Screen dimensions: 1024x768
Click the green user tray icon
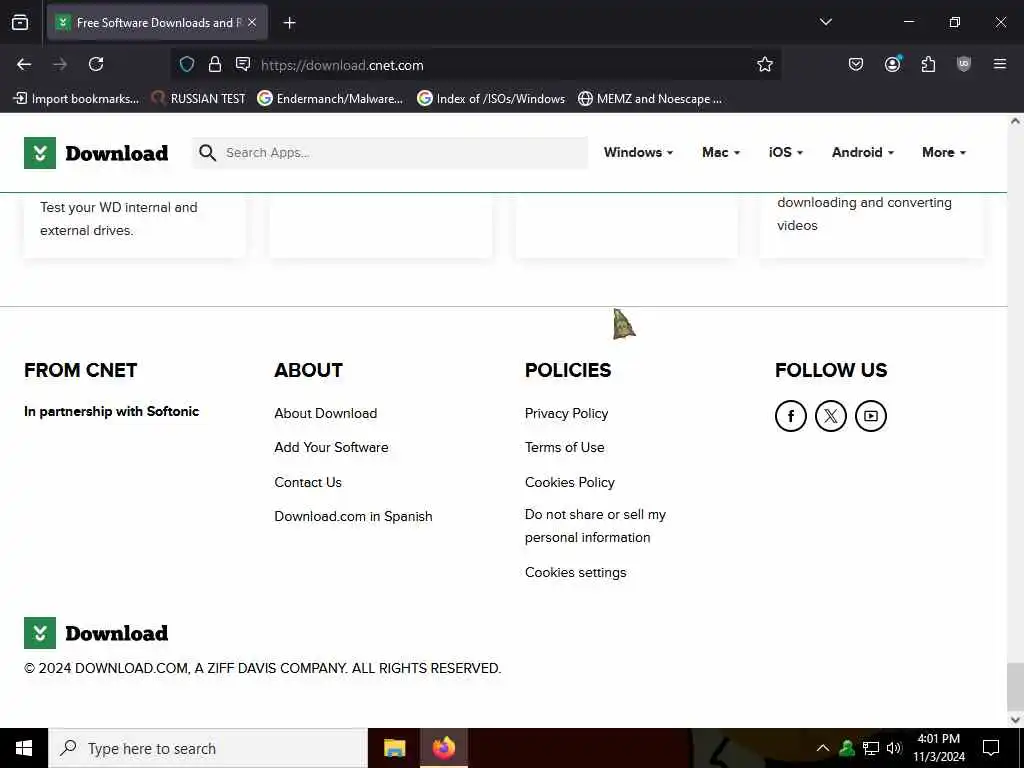pos(846,748)
